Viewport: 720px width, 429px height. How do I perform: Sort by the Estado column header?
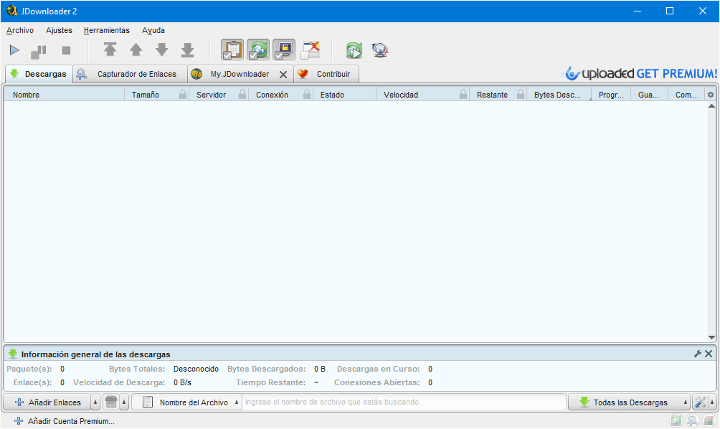[345, 95]
